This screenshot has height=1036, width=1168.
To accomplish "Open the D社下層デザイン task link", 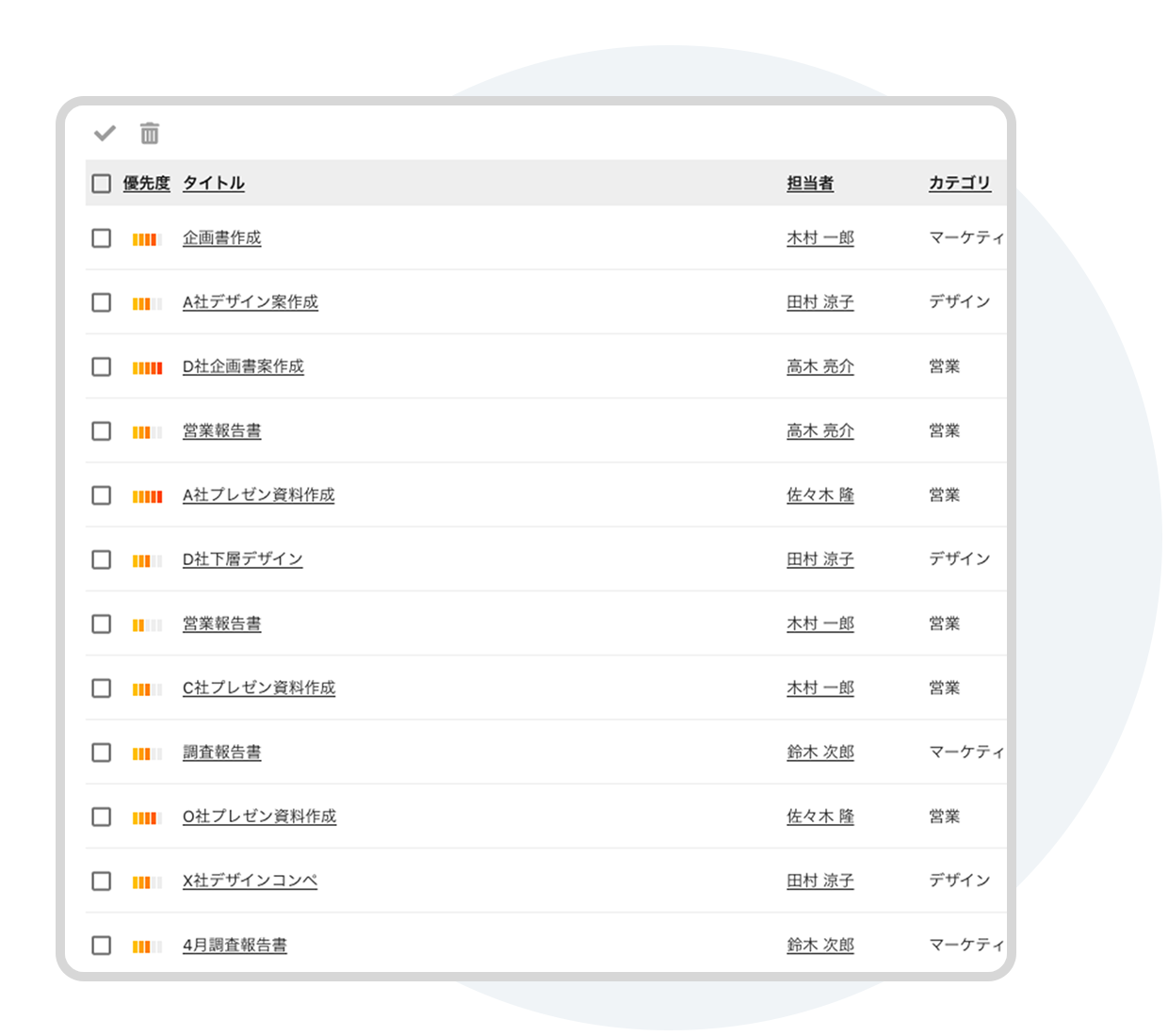I will pos(242,559).
